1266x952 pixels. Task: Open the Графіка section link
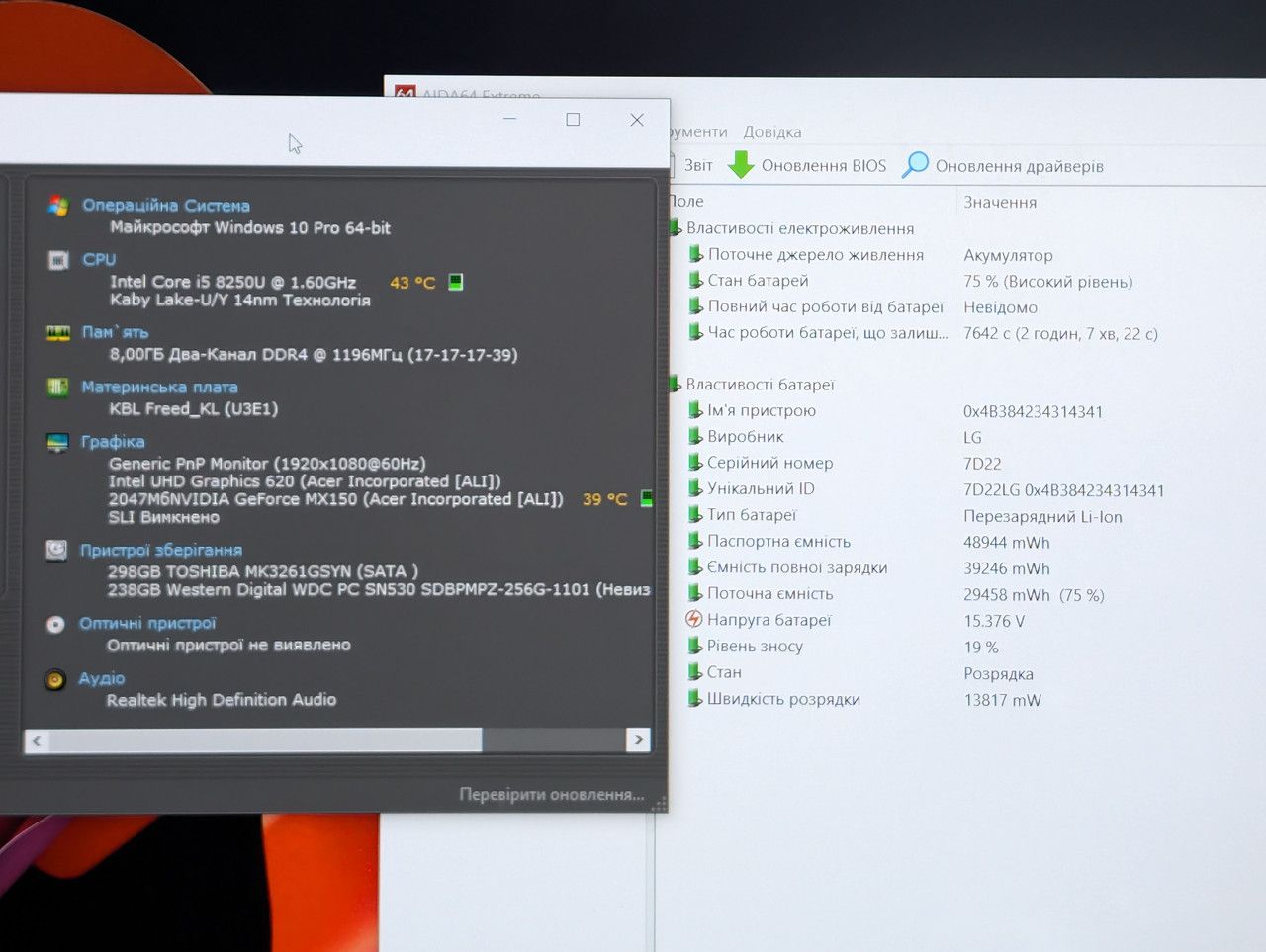[x=113, y=441]
